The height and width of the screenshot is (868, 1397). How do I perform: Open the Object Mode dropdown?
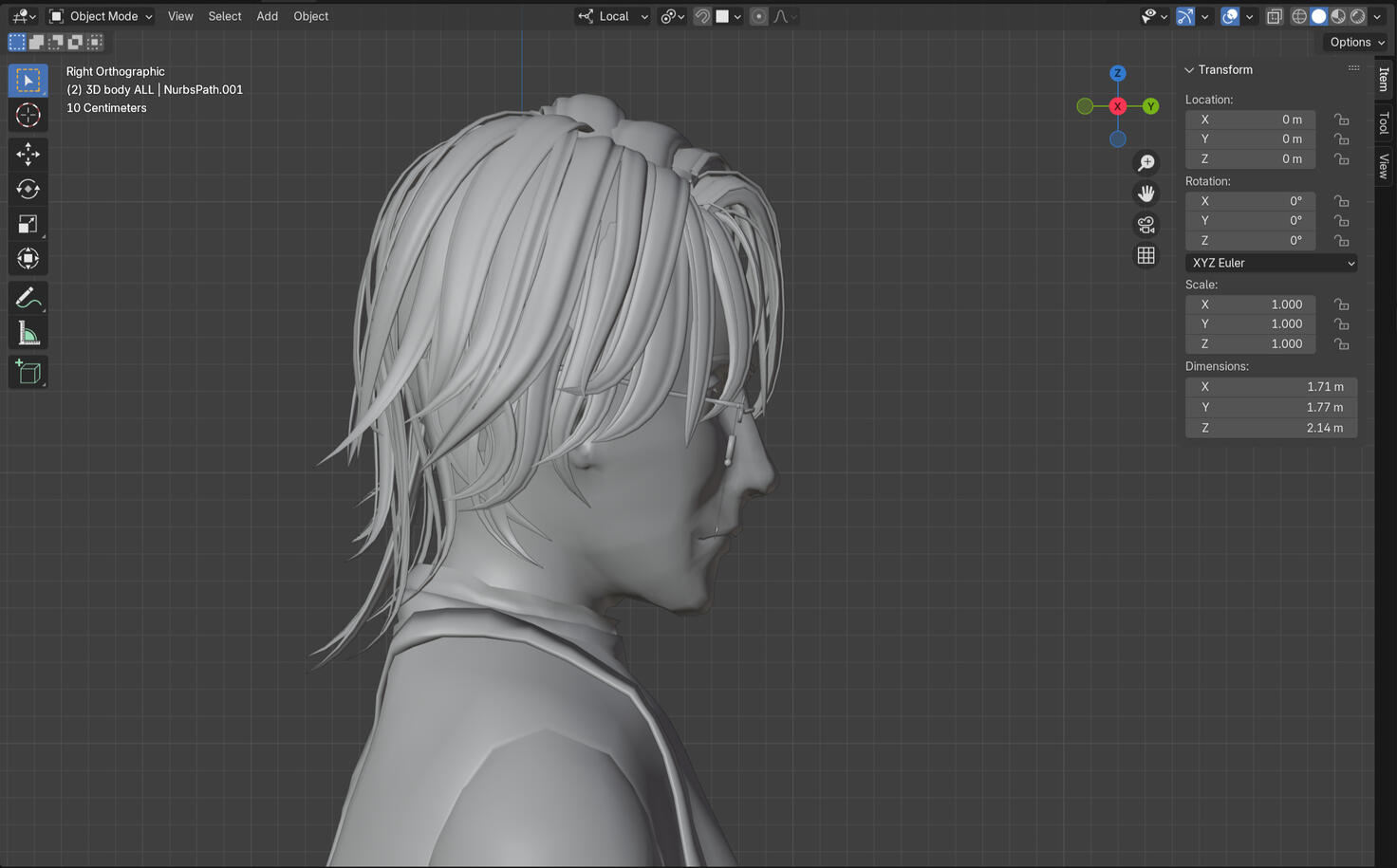(x=101, y=16)
